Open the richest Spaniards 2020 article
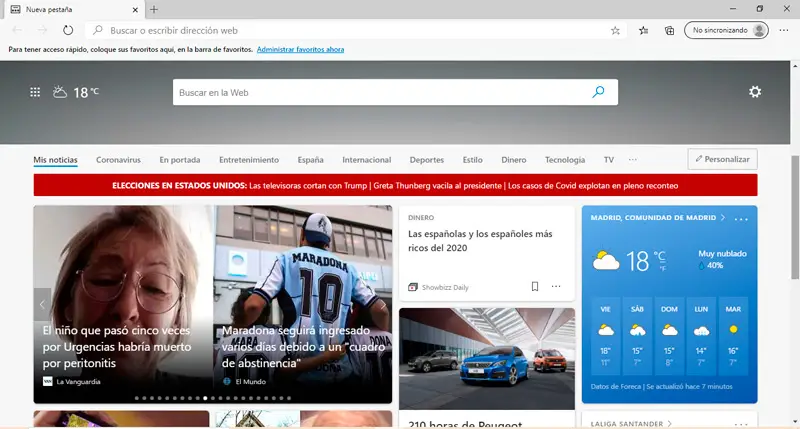The width and height of the screenshot is (800, 429). [x=480, y=241]
